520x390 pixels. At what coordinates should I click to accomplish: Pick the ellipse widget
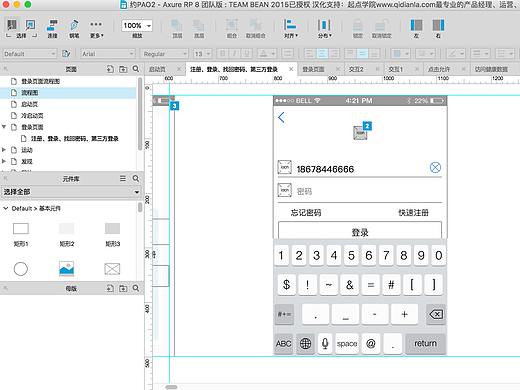pyautogui.click(x=21, y=269)
